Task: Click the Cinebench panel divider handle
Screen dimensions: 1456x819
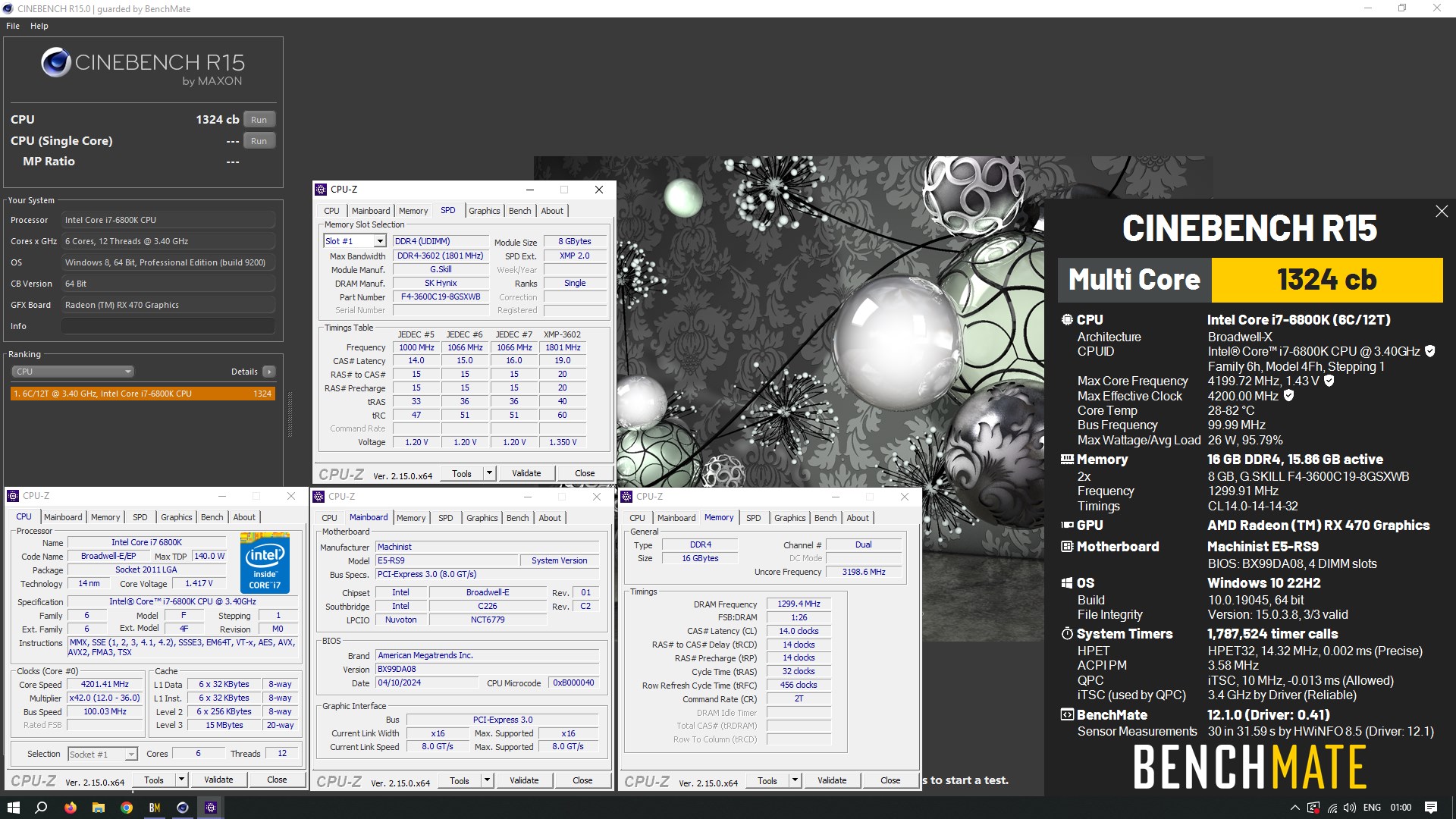Action: tap(290, 415)
